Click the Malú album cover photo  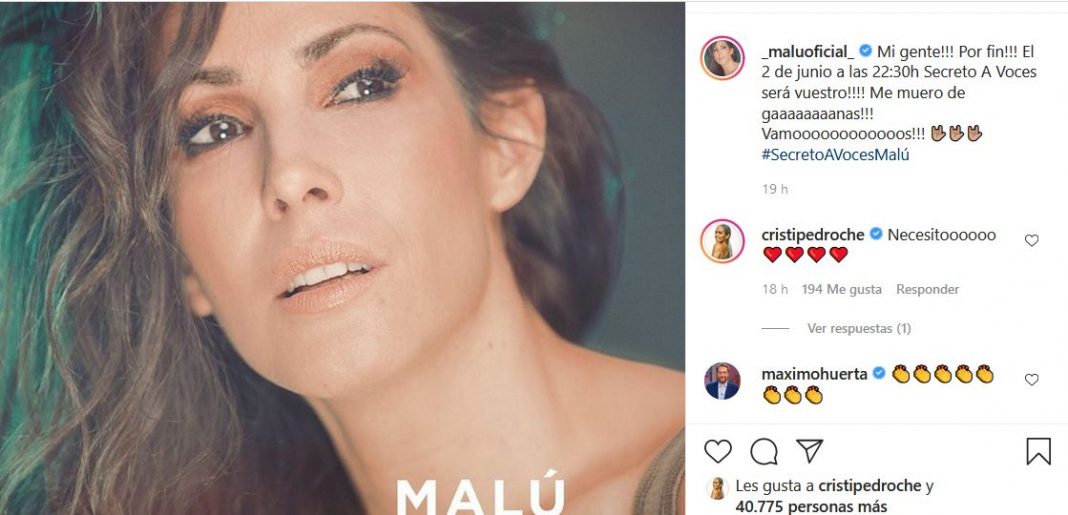pos(342,257)
